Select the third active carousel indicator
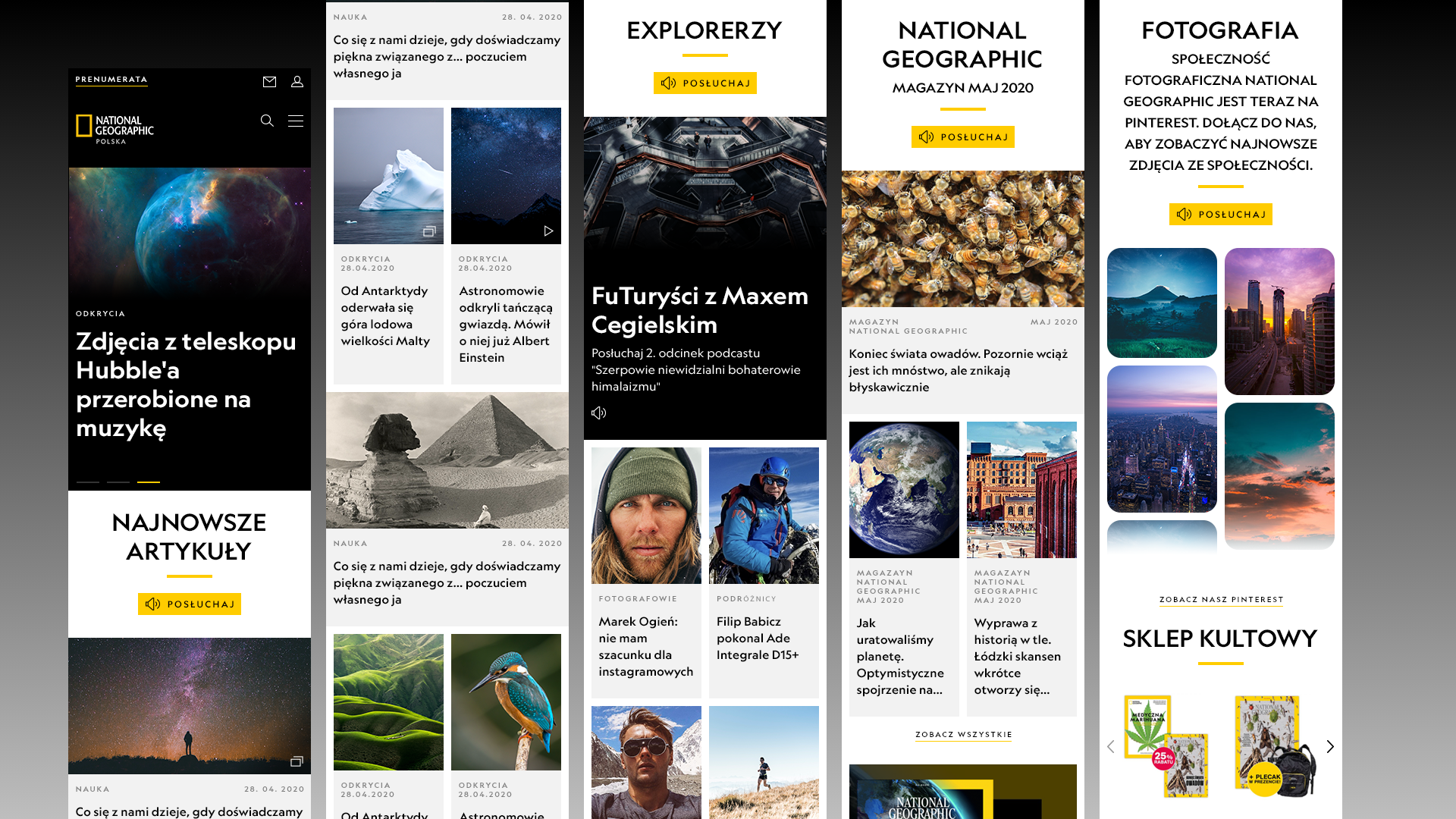The height and width of the screenshot is (819, 1456). 149,482
